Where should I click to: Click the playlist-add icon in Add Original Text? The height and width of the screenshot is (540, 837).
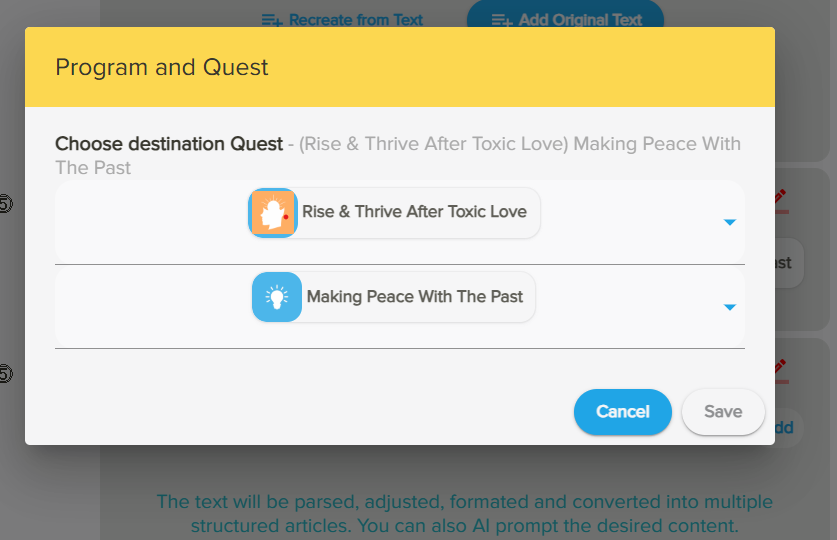coord(502,20)
